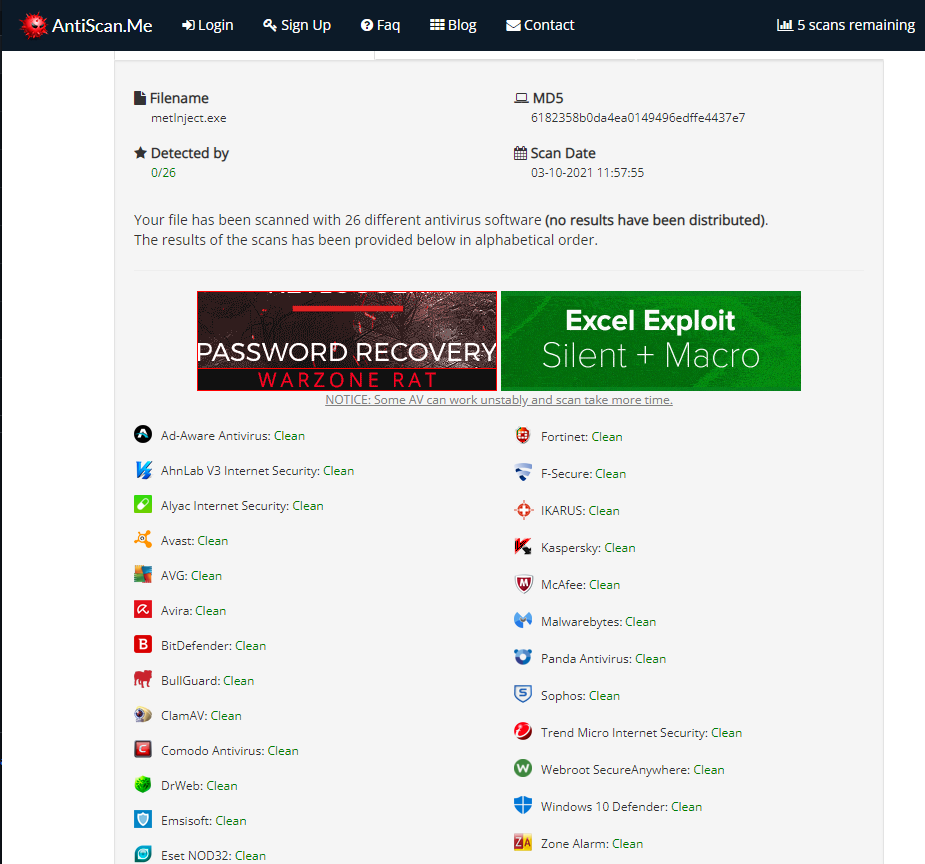Click the BitDefender icon

143,644
